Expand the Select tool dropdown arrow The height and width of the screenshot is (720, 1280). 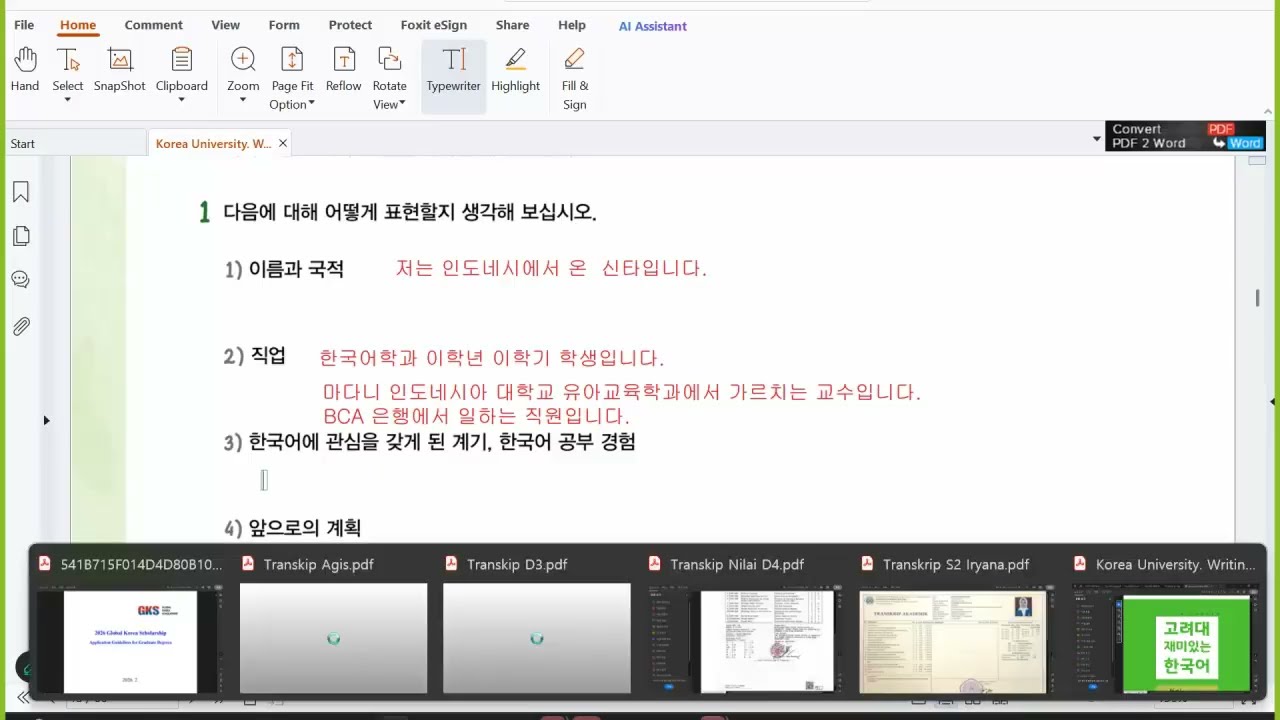pyautogui.click(x=68, y=100)
